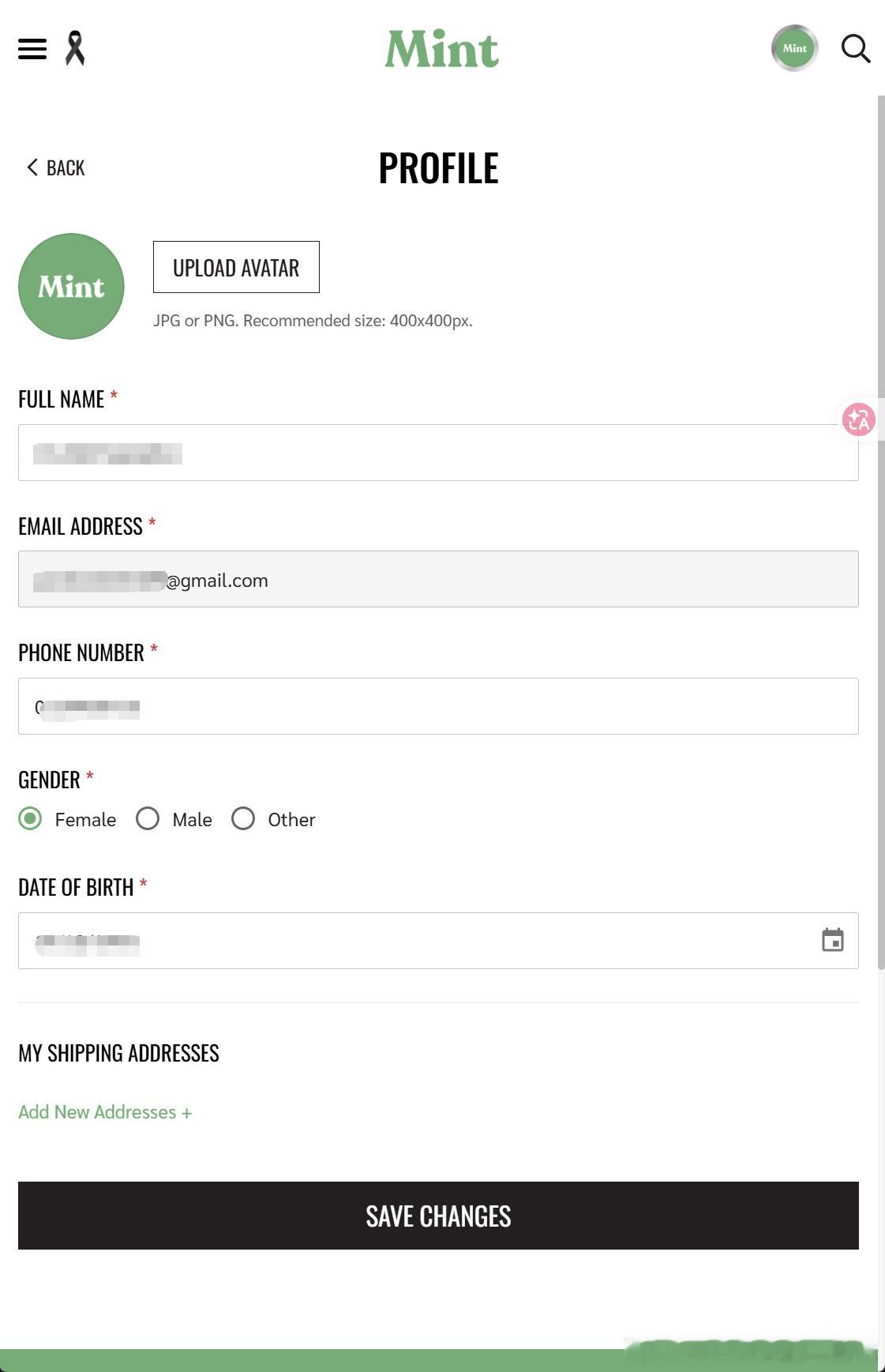Click the Date of Birth field
Image resolution: width=885 pixels, height=1372 pixels.
pyautogui.click(x=438, y=941)
